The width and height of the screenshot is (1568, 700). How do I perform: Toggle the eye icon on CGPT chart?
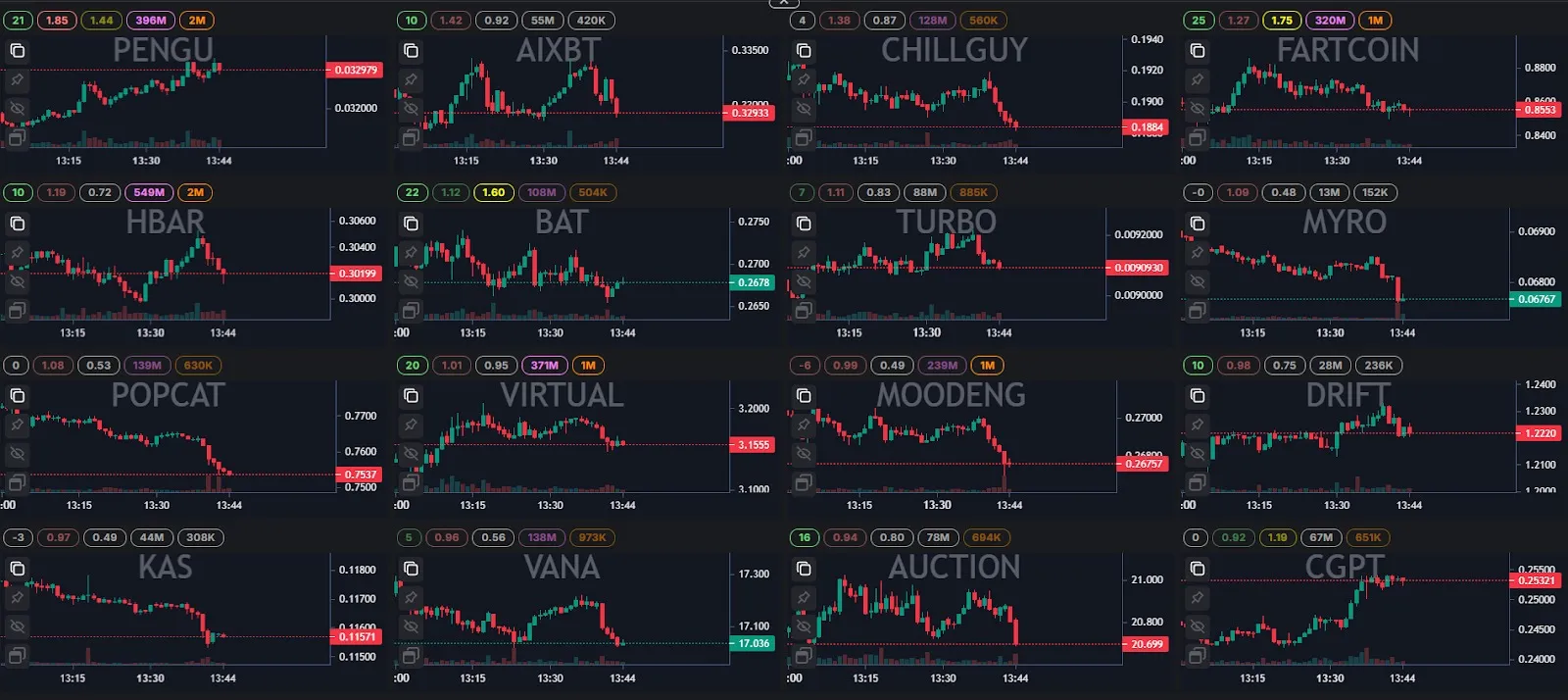1197,626
